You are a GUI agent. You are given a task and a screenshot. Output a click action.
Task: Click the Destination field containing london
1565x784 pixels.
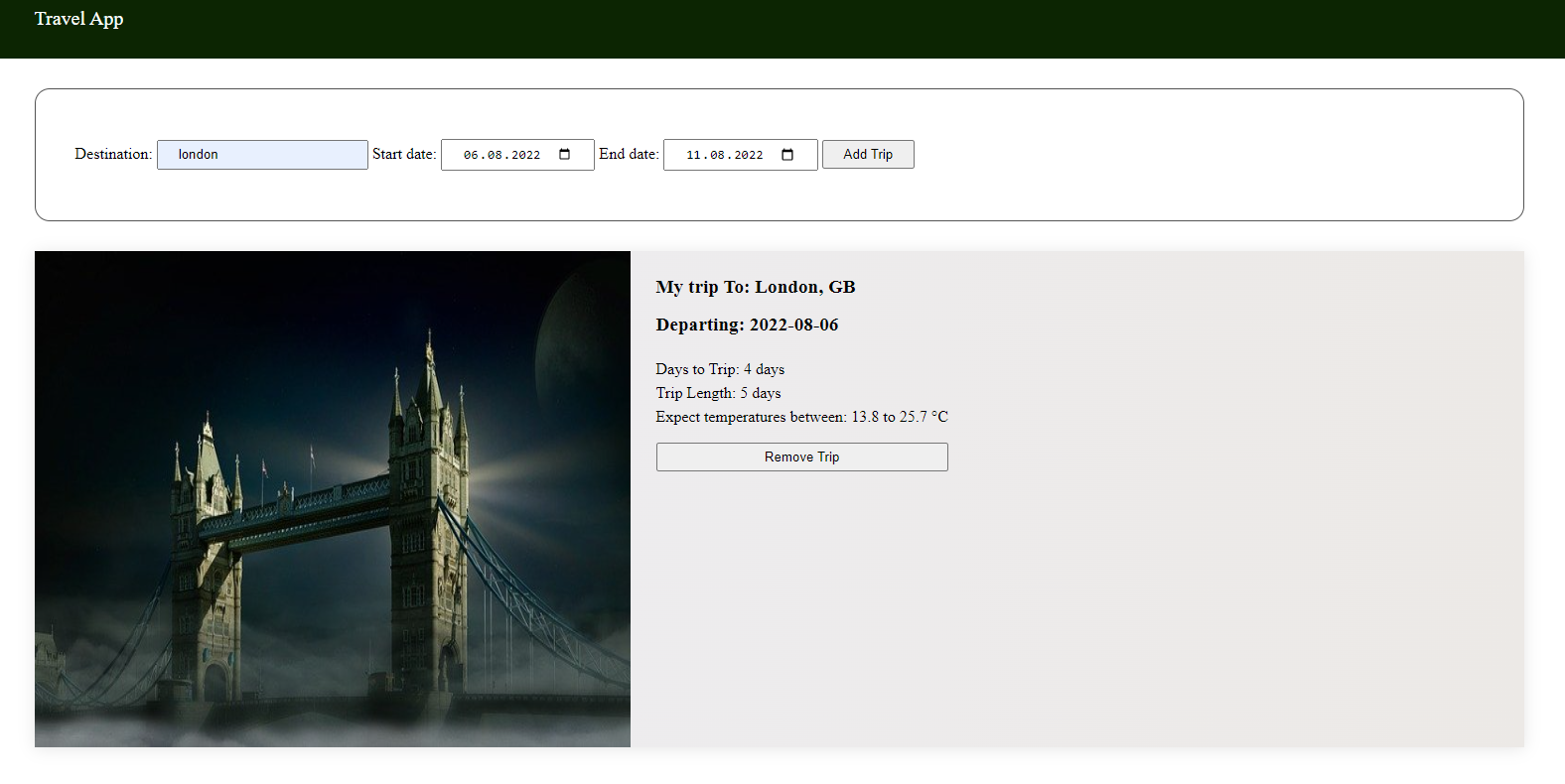[262, 155]
